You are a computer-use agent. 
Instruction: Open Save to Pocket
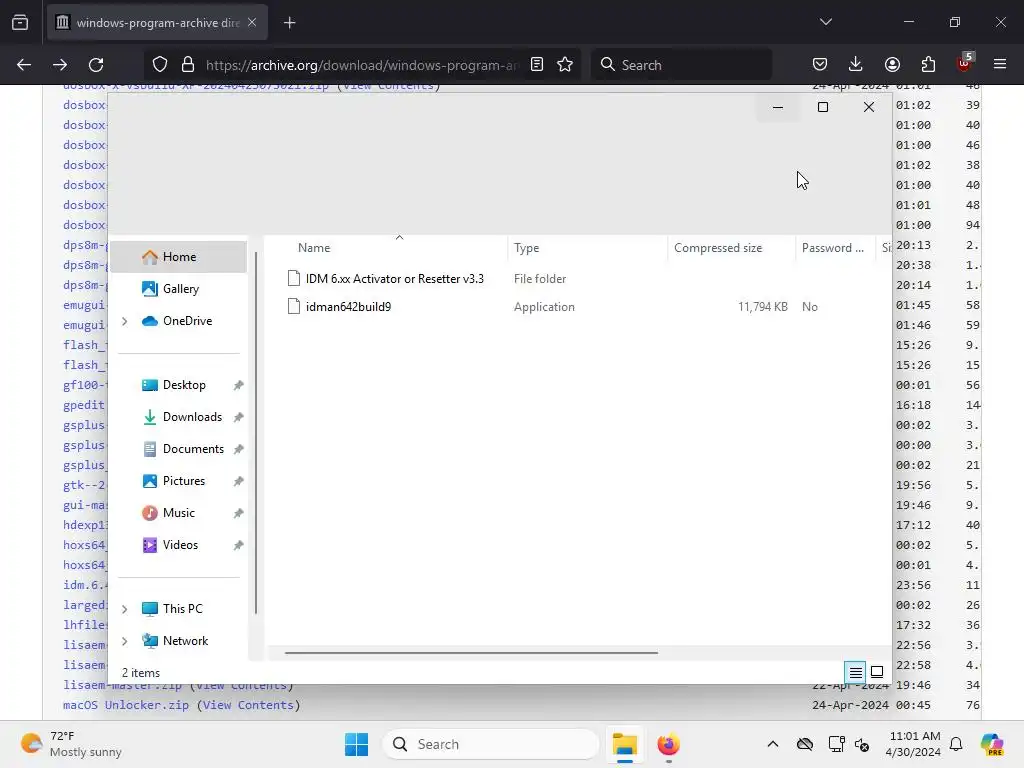820,64
